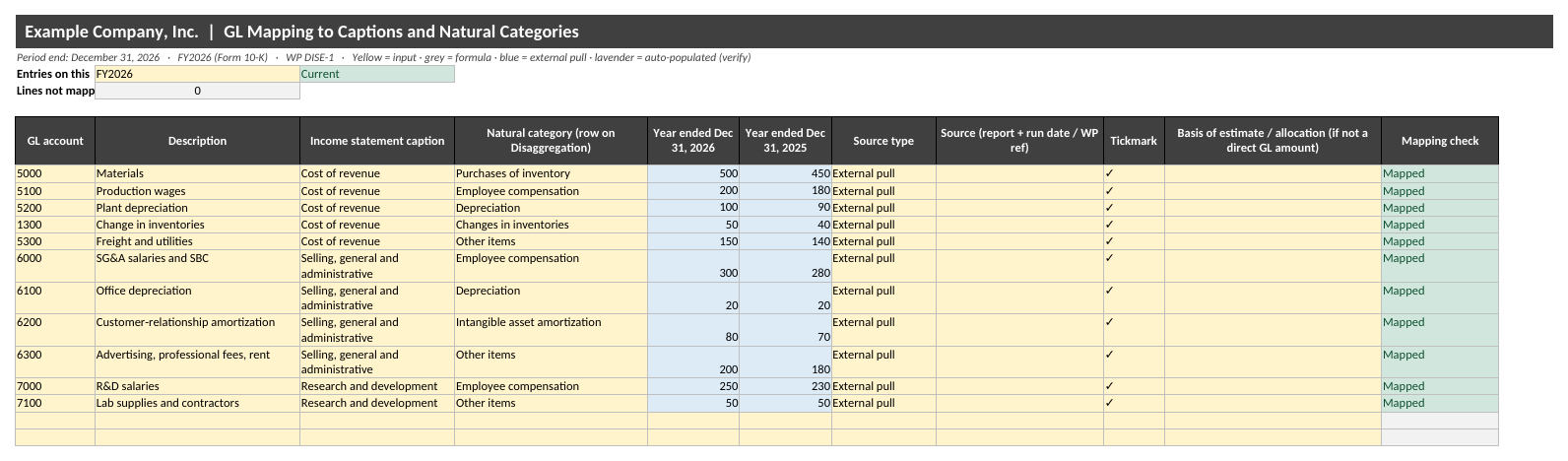The height and width of the screenshot is (461, 1568).
Task: Select 'External pull' in the Lab supplies row
Action: 883,403
